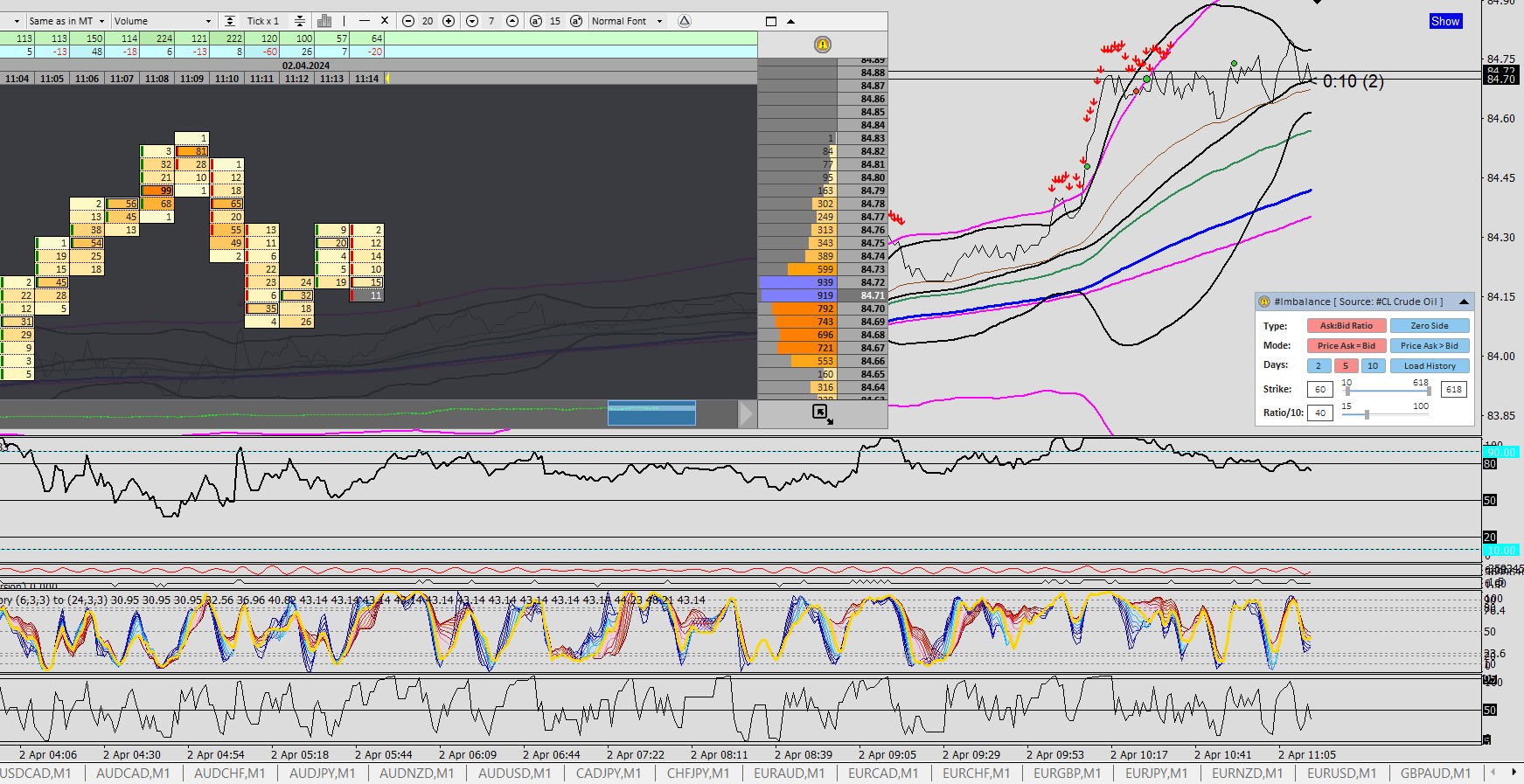Image resolution: width=1524 pixels, height=784 pixels.
Task: Switch to the EURCAD,M1 chart tab
Action: [883, 774]
